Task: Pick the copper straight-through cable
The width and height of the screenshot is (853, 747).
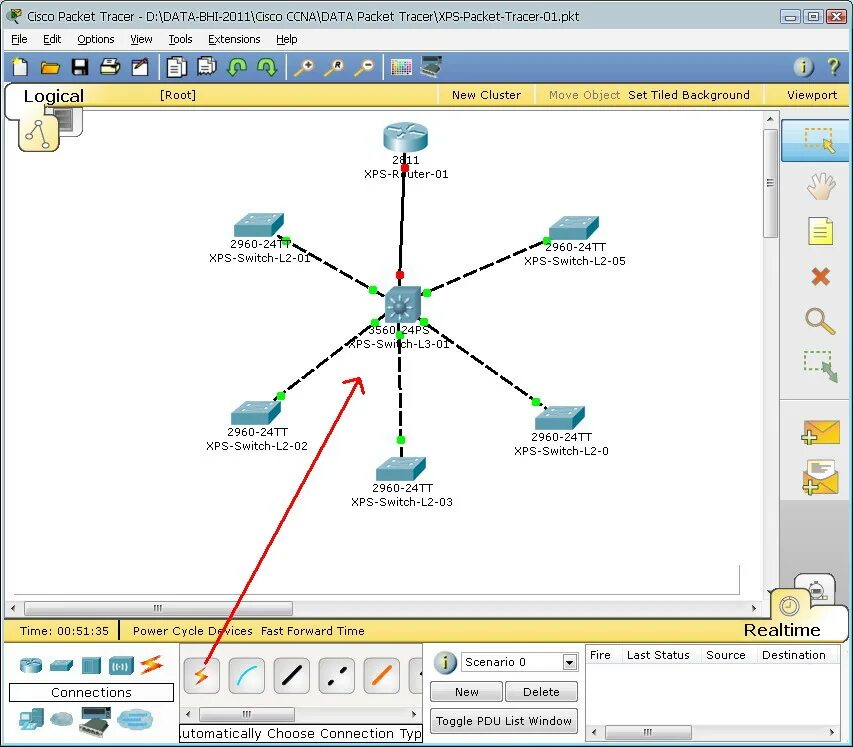Action: click(292, 676)
